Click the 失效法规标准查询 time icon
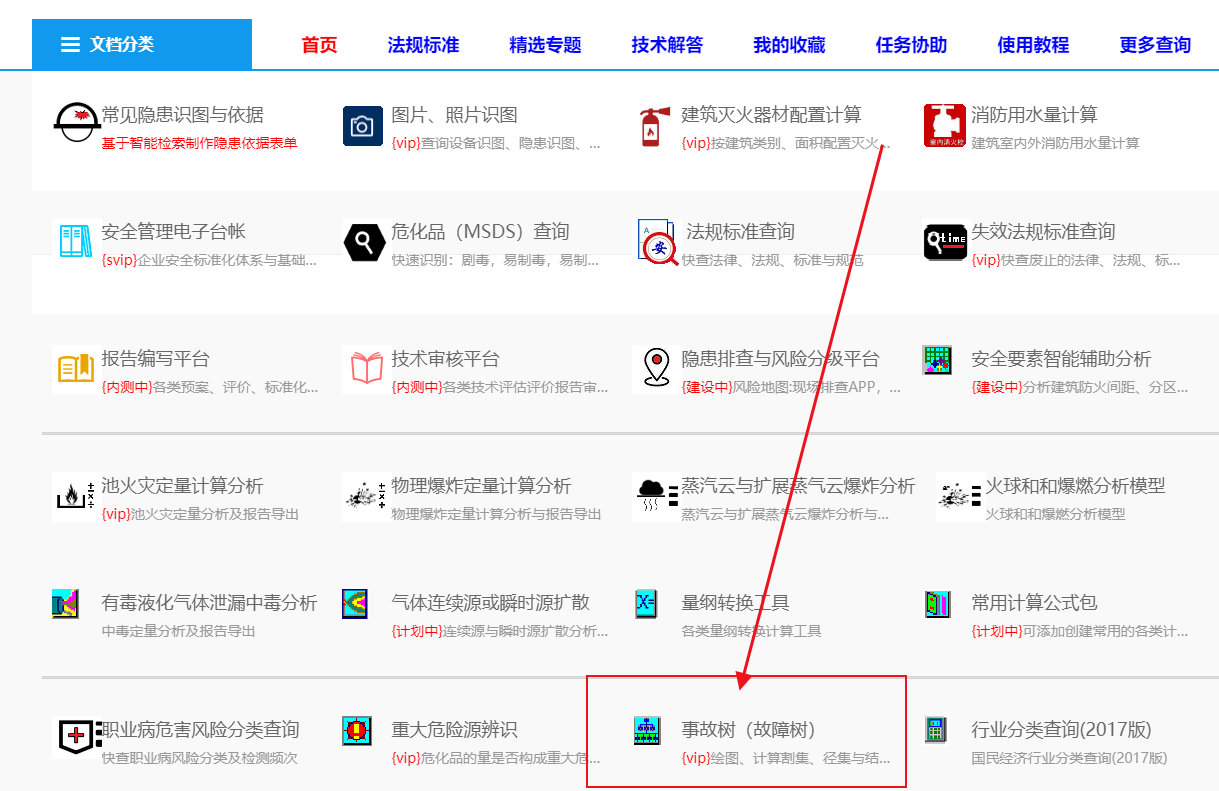 tap(945, 242)
